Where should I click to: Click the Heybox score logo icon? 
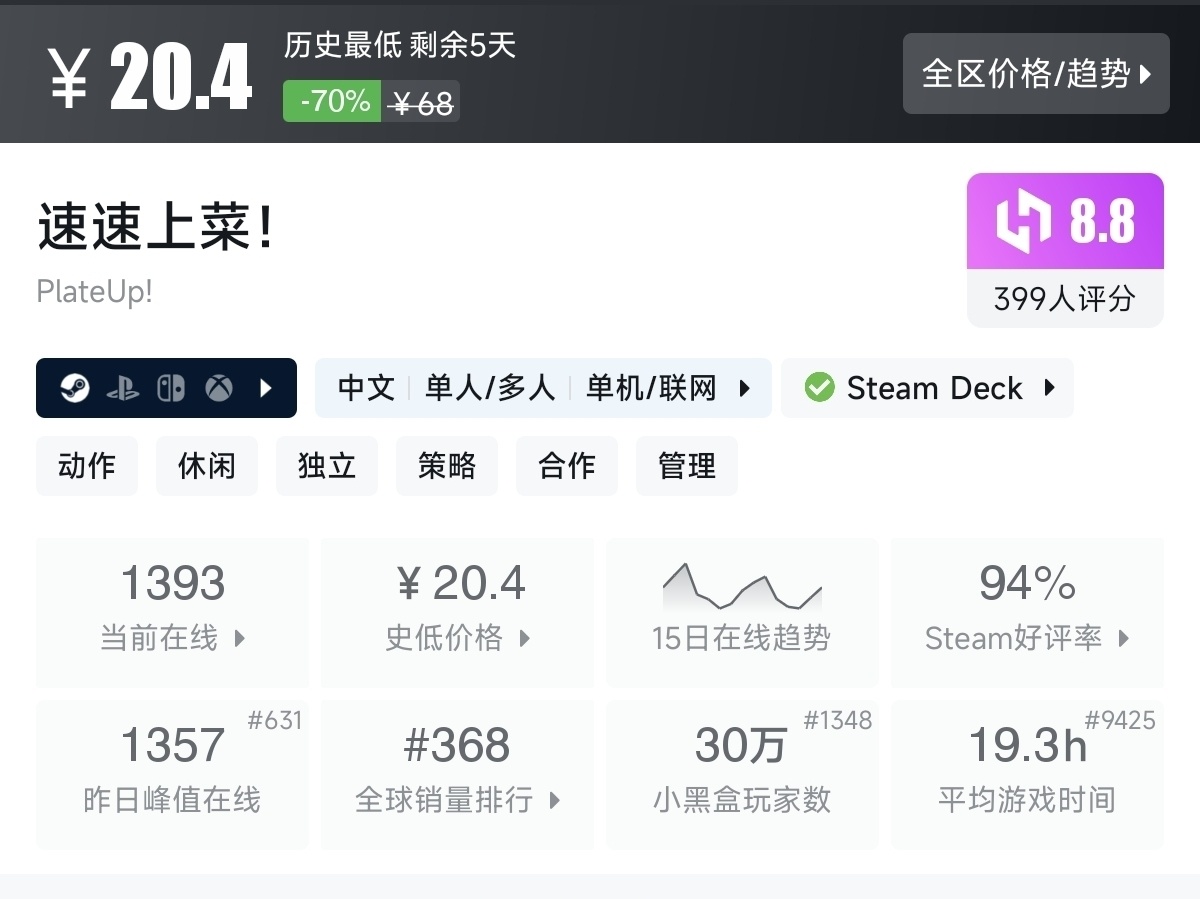point(1024,221)
